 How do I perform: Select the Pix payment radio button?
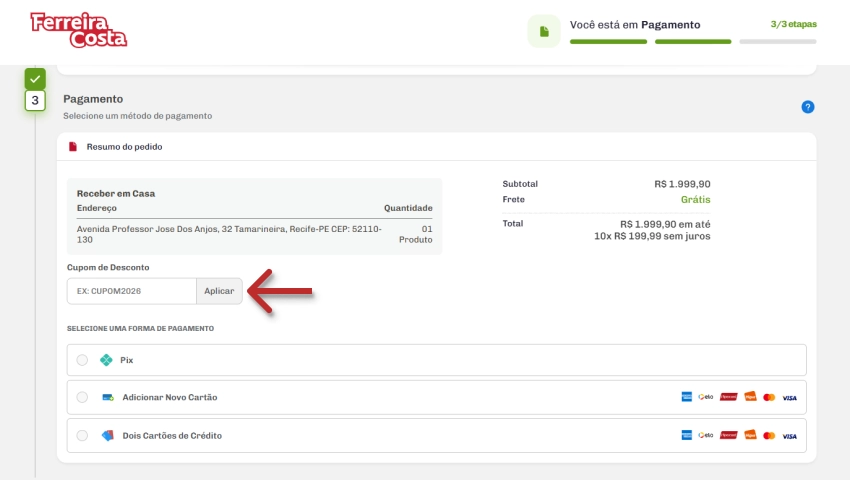(x=82, y=360)
